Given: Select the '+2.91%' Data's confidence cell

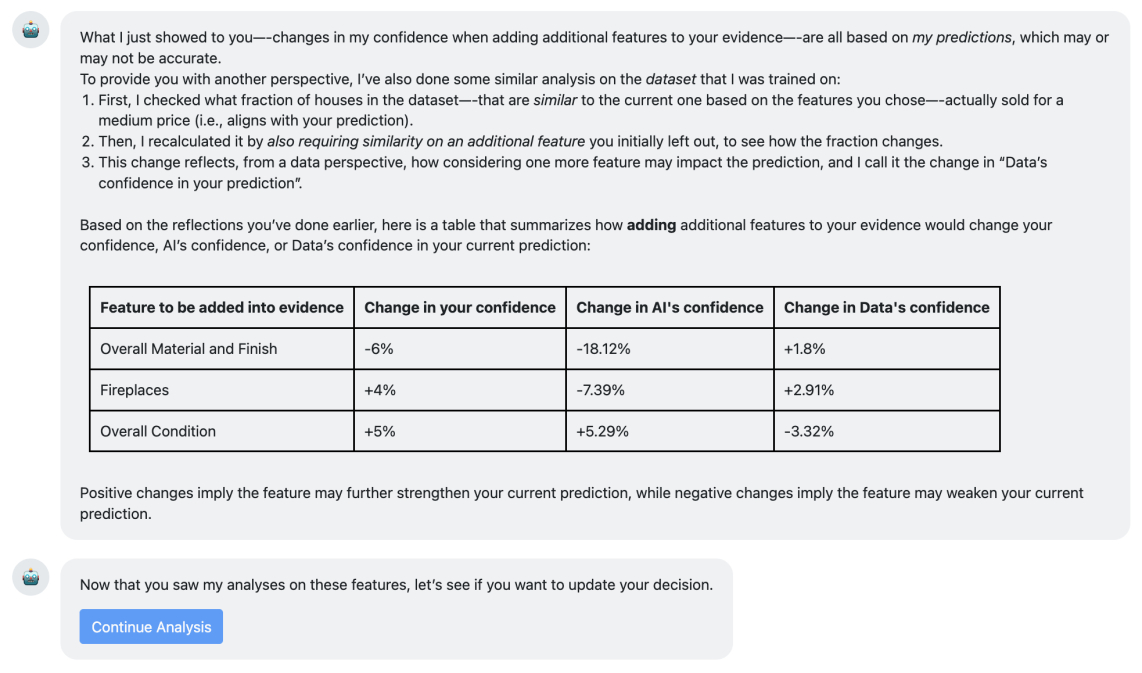Looking at the screenshot, I should (x=810, y=389).
